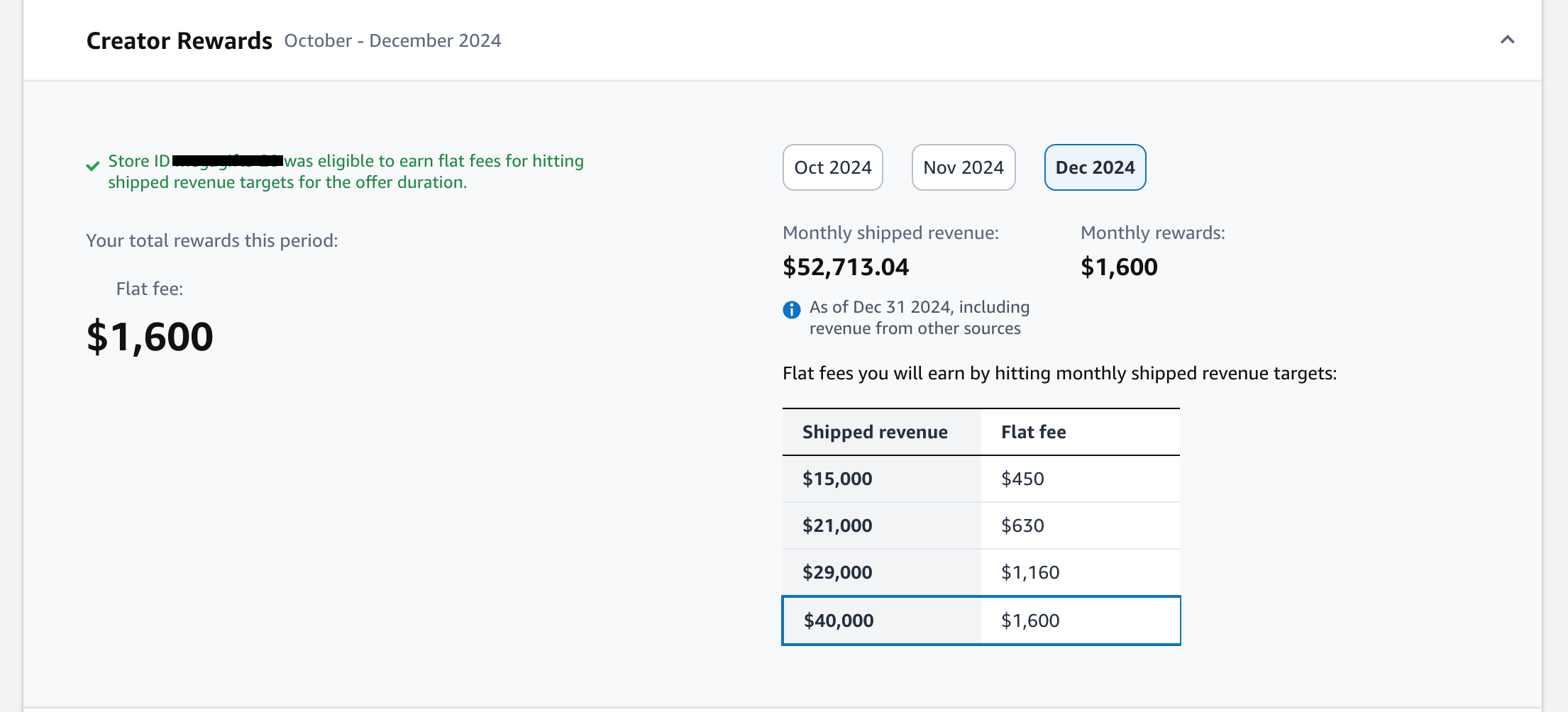Click the large $1,600 total flat fee
This screenshot has height=712, width=1568.
150,336
